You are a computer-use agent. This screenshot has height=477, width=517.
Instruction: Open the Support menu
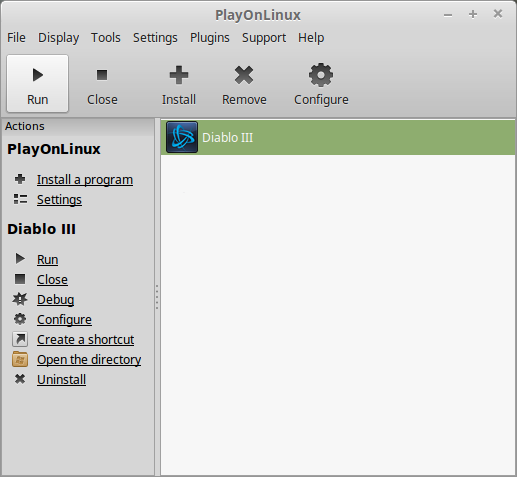pyautogui.click(x=264, y=38)
